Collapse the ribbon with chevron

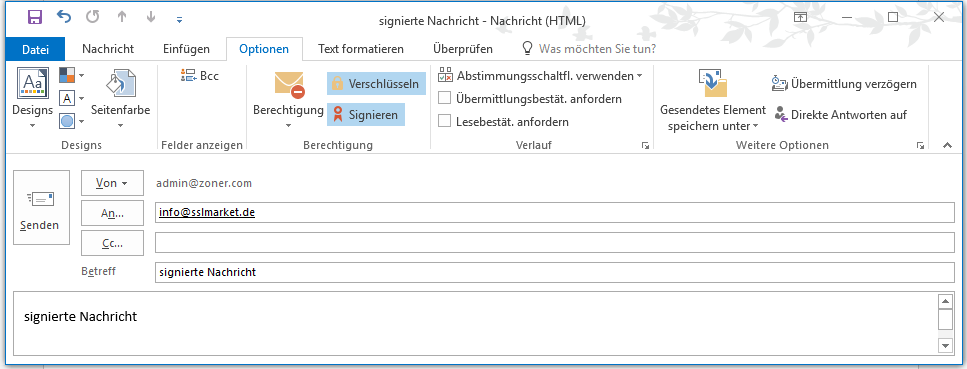tap(947, 145)
